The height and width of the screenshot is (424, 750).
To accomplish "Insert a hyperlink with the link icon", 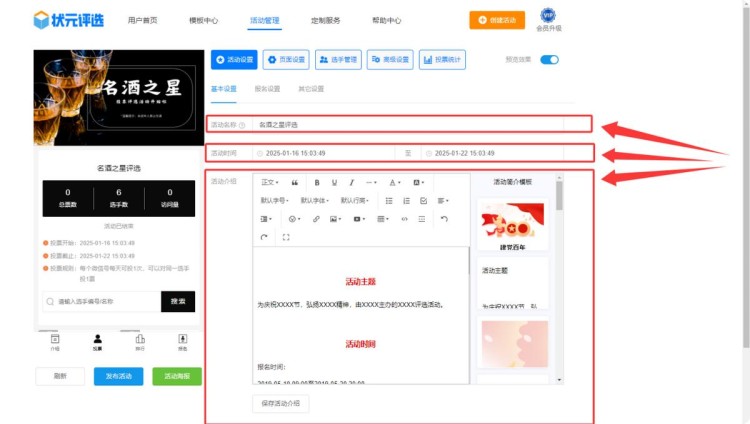I will (316, 218).
